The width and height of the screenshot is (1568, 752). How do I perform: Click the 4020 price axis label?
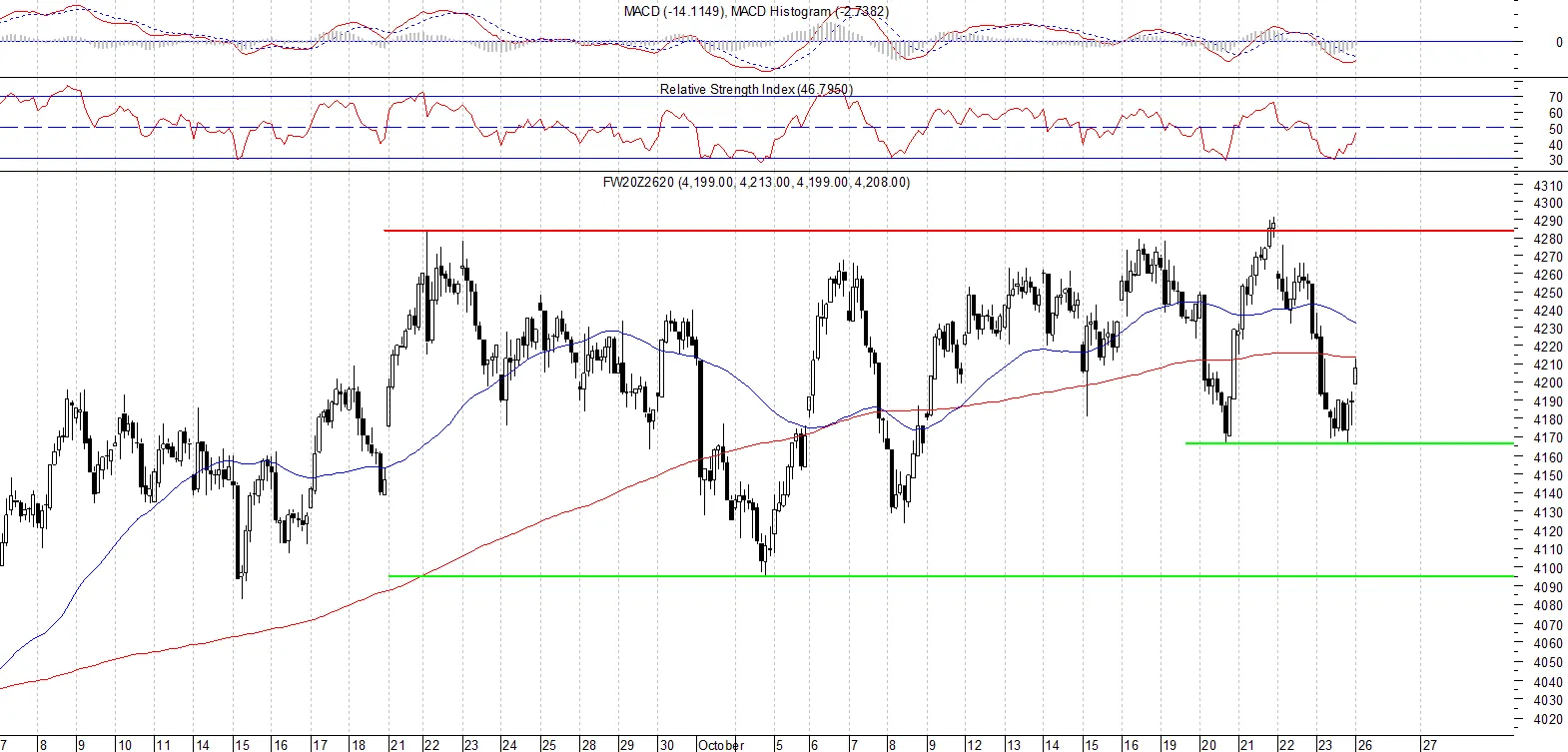1548,719
